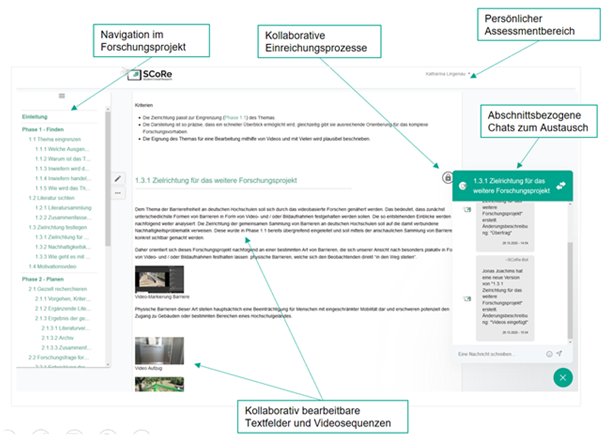Click the paragraph beginning 'Dem Thema der Barrierefreiheit'
Screen dimensions: 606x443
(x=293, y=223)
